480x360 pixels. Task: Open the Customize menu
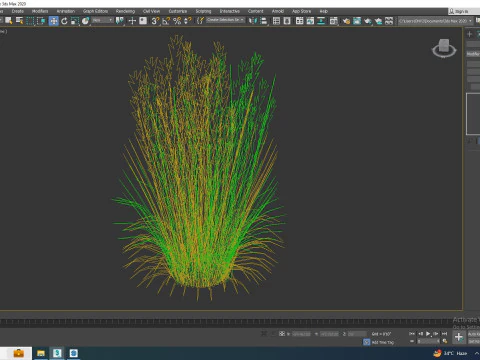click(x=178, y=11)
